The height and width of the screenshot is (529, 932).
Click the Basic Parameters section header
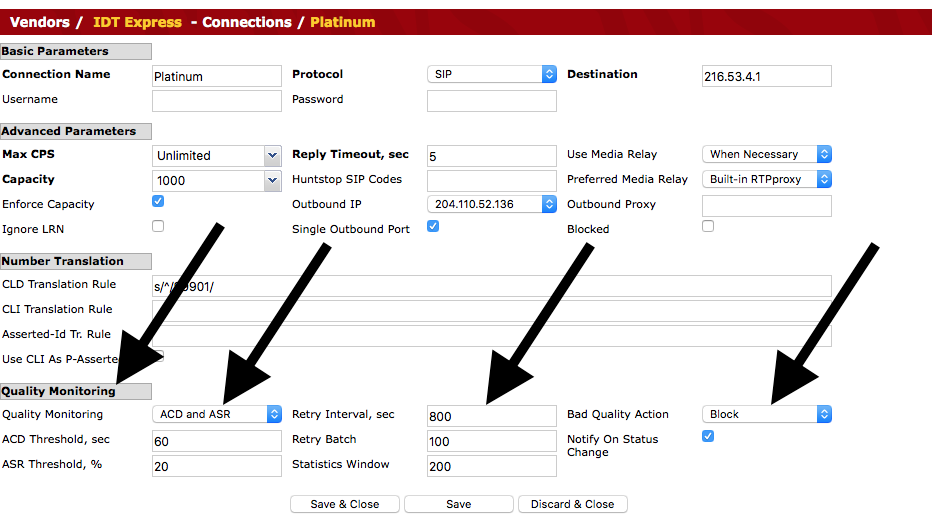(75, 51)
